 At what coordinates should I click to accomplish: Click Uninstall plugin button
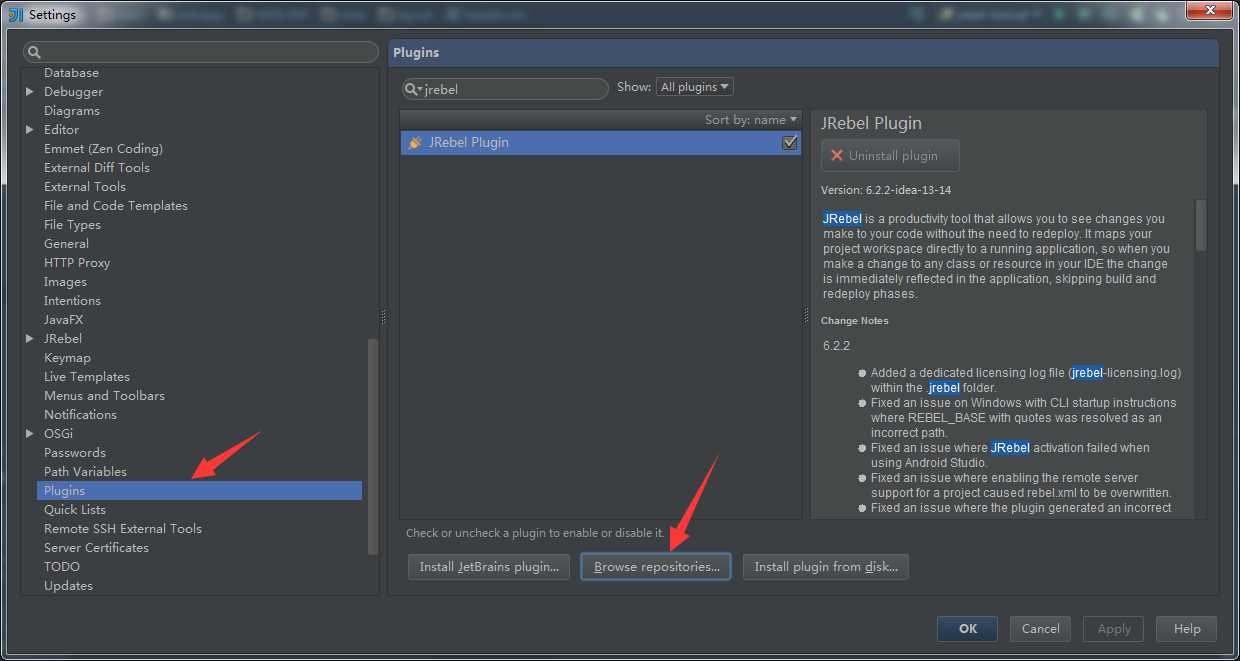point(890,156)
